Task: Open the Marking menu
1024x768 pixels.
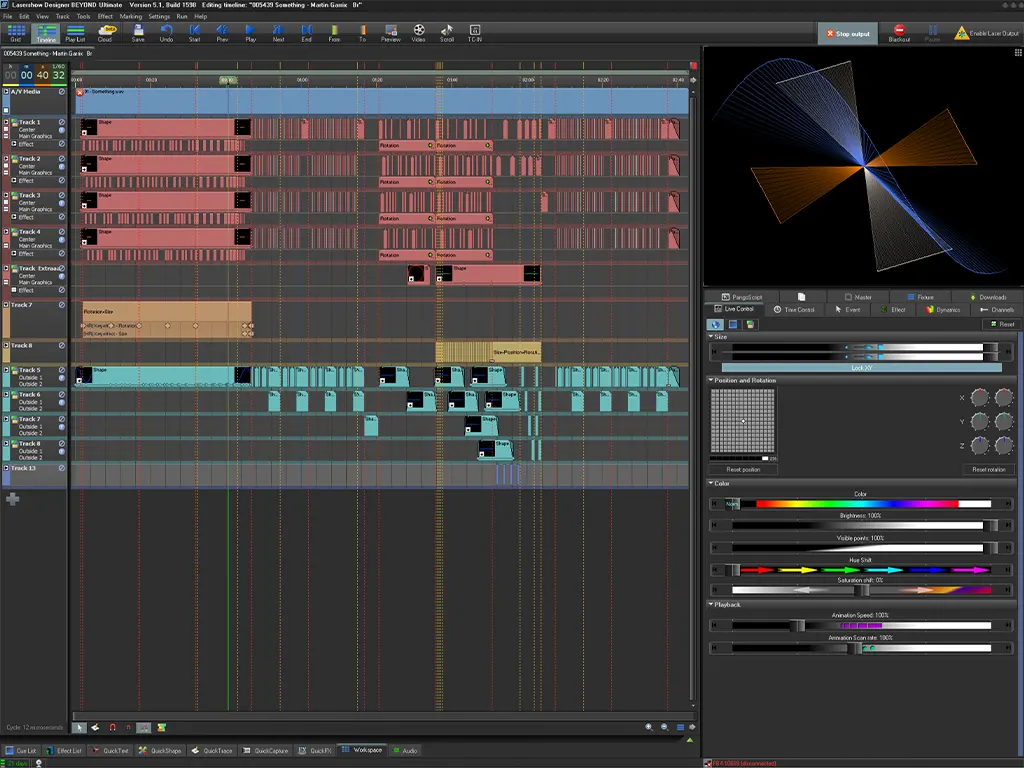Action: click(x=130, y=17)
